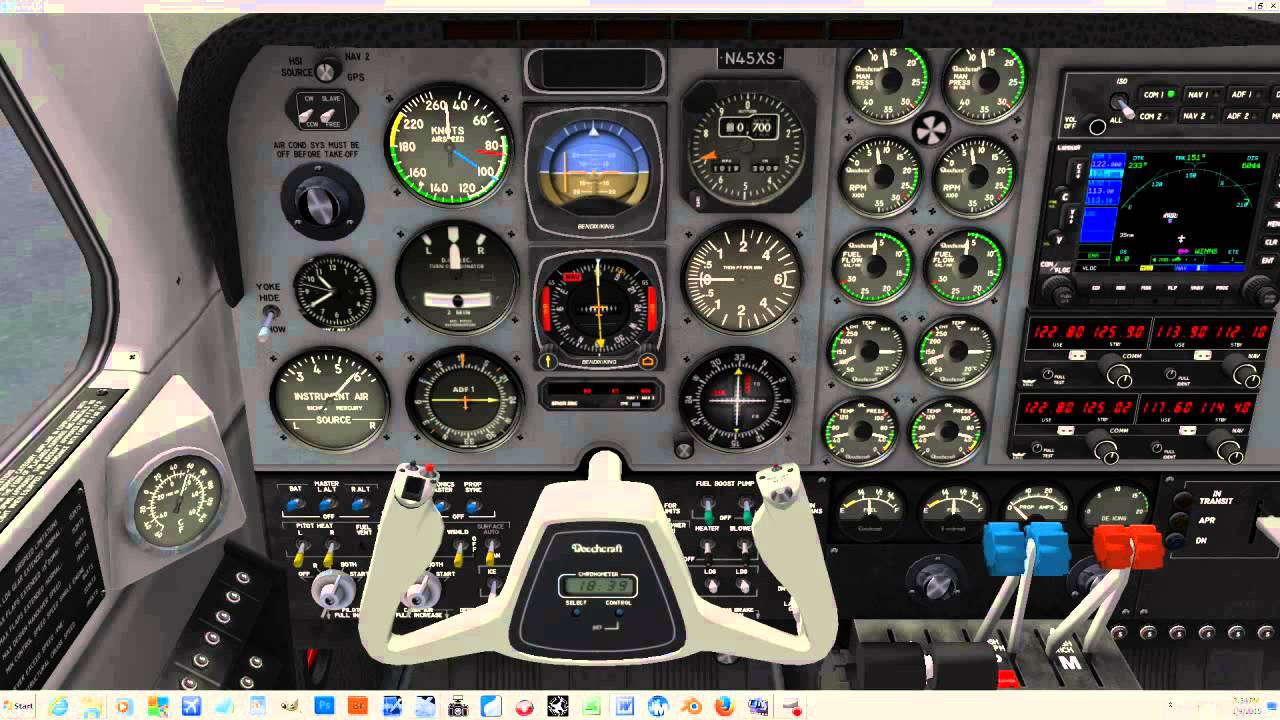Open Firefox from the taskbar
The image size is (1280, 720).
[724, 706]
